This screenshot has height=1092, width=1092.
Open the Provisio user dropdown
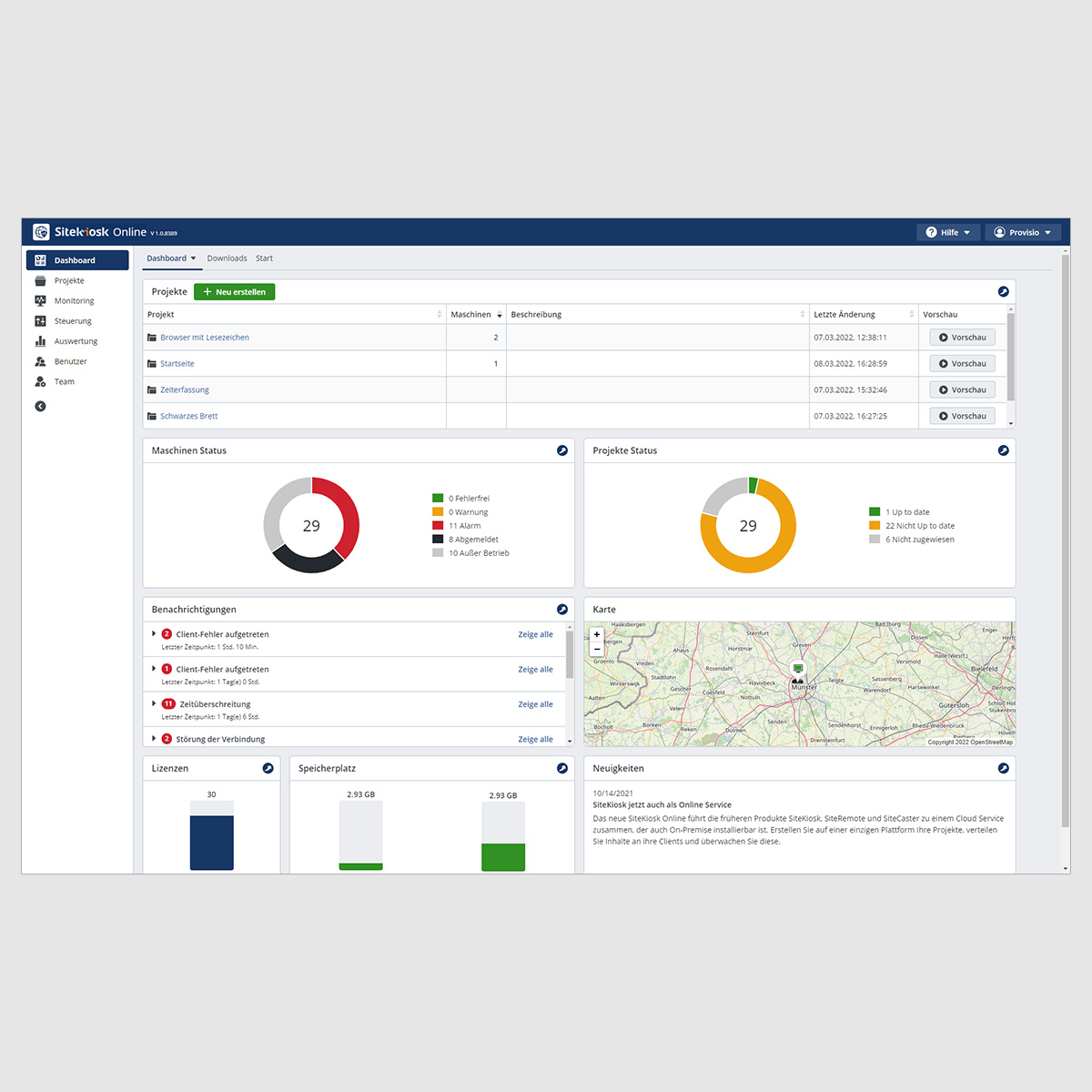(x=1023, y=232)
